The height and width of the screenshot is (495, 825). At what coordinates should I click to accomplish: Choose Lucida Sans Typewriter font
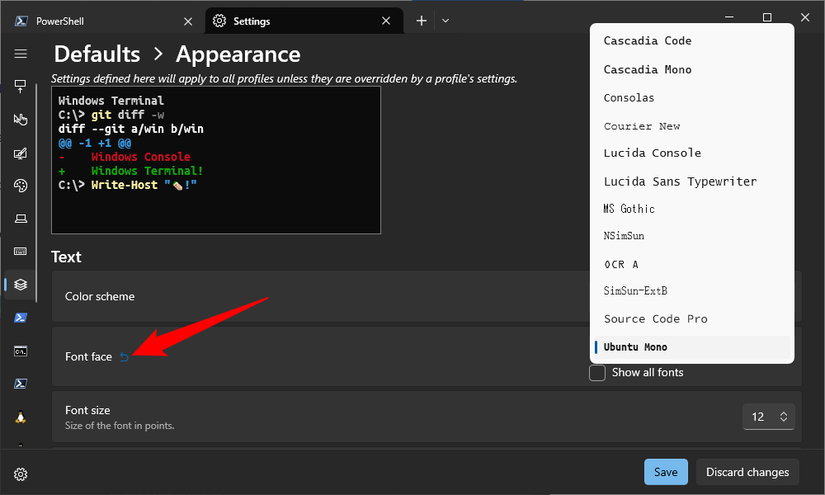(692, 181)
